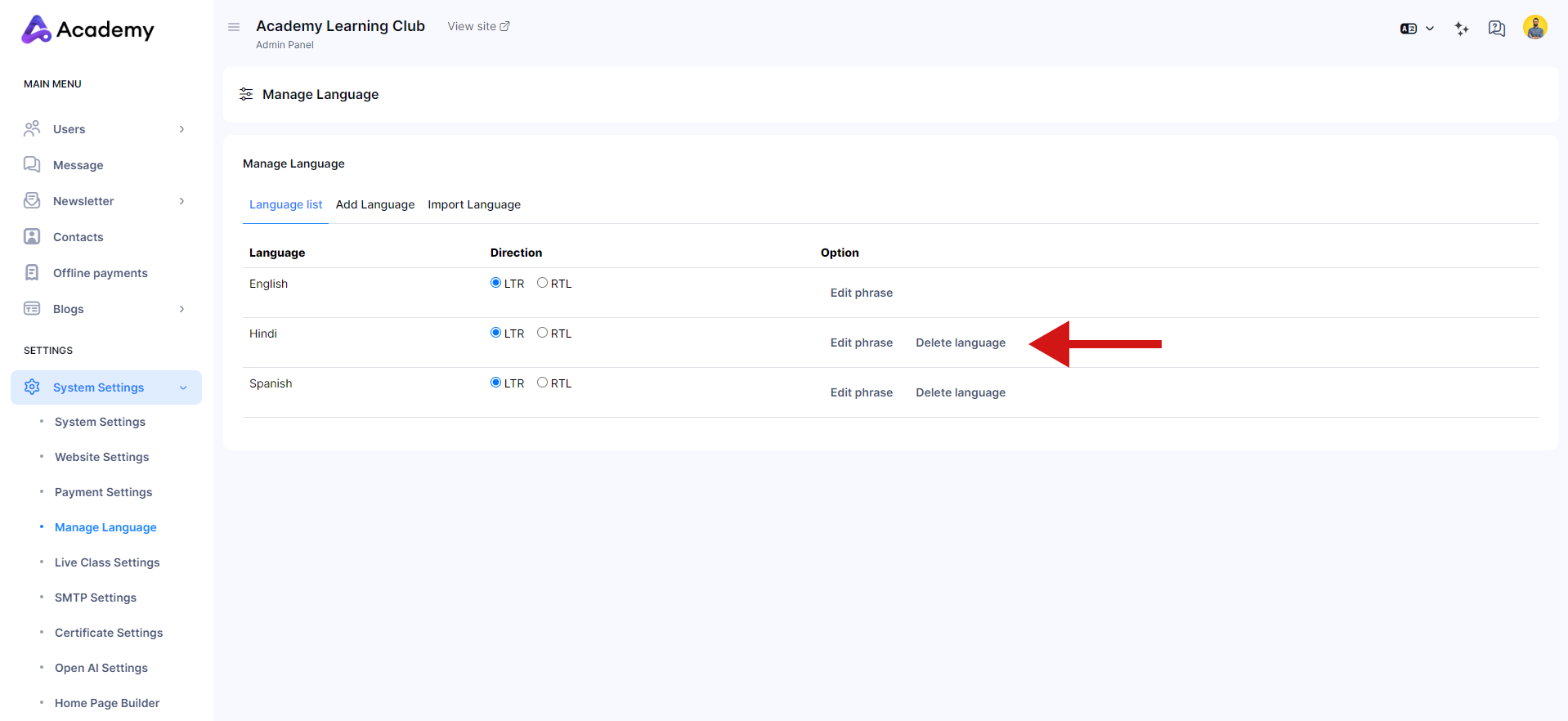Switch to the Import Language tab
This screenshot has width=1568, height=721.
tap(473, 204)
